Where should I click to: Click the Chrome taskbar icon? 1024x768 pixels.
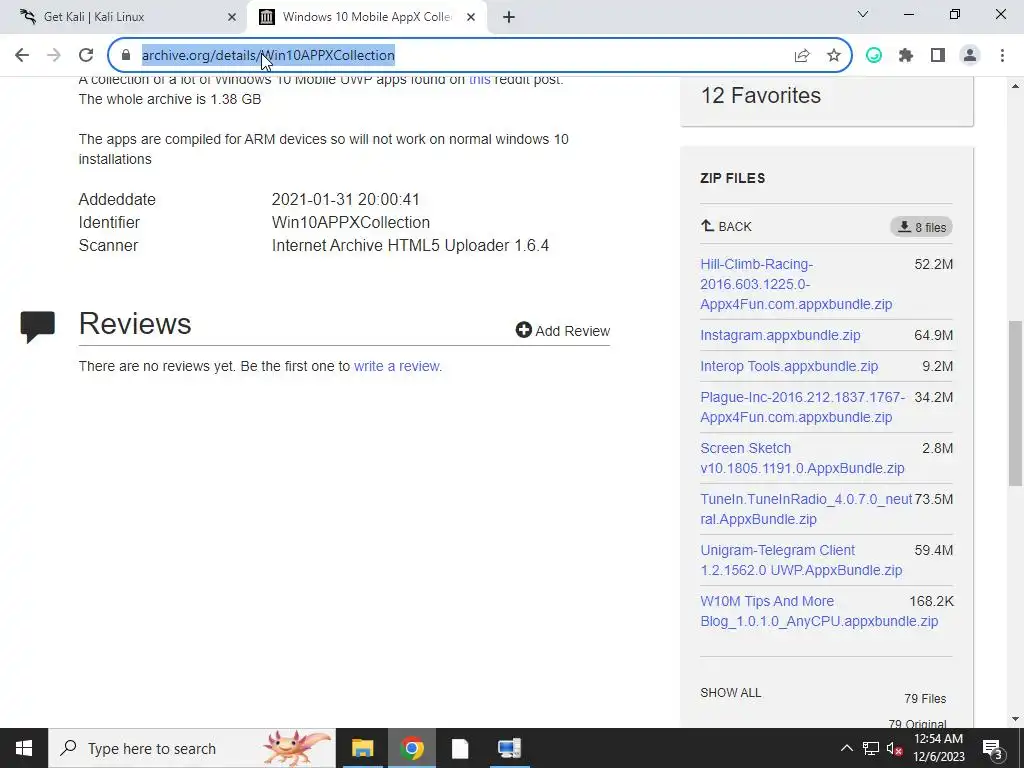tap(411, 748)
